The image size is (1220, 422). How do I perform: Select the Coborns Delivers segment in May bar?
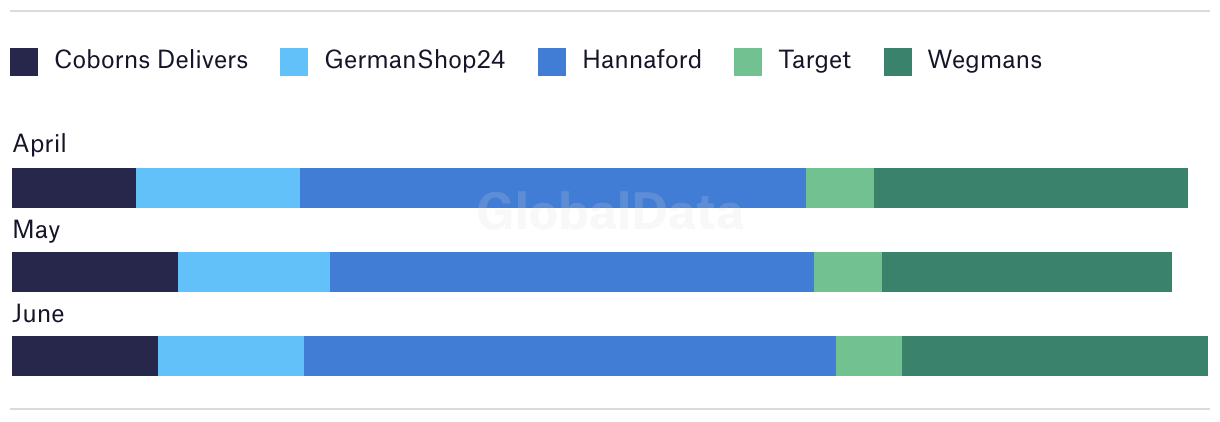[95, 272]
